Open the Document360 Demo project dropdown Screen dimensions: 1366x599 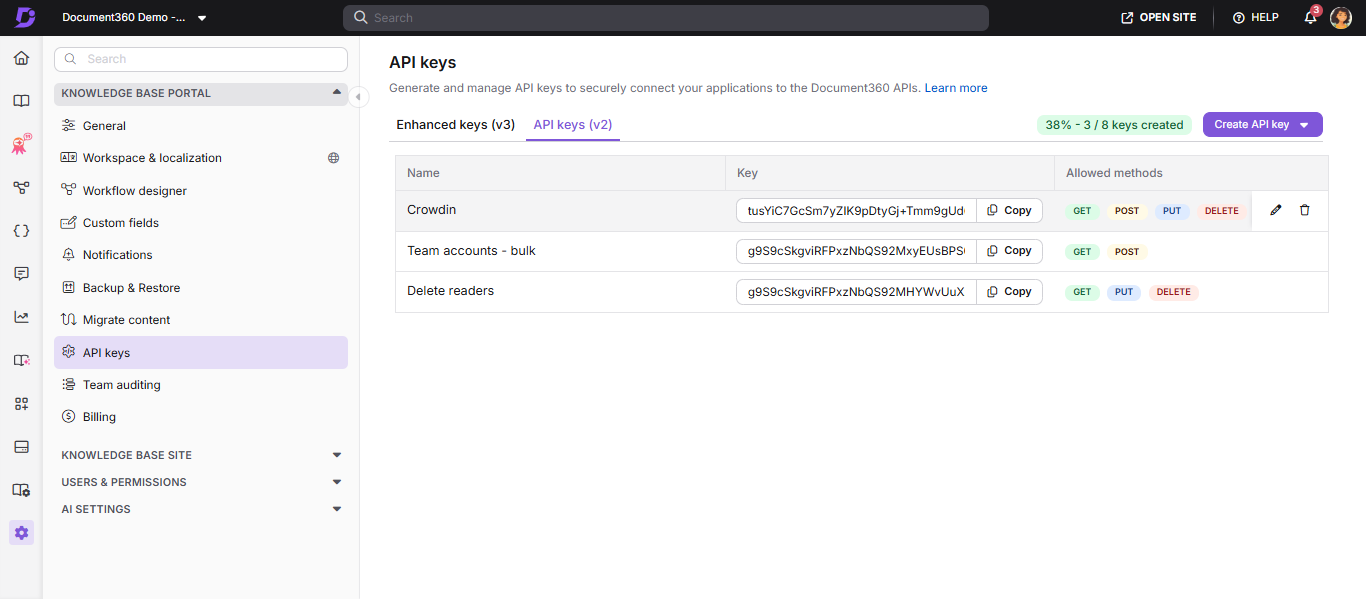click(134, 18)
